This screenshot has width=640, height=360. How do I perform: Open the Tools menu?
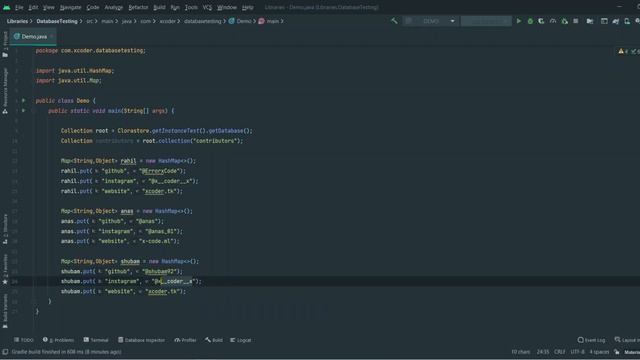pos(191,7)
